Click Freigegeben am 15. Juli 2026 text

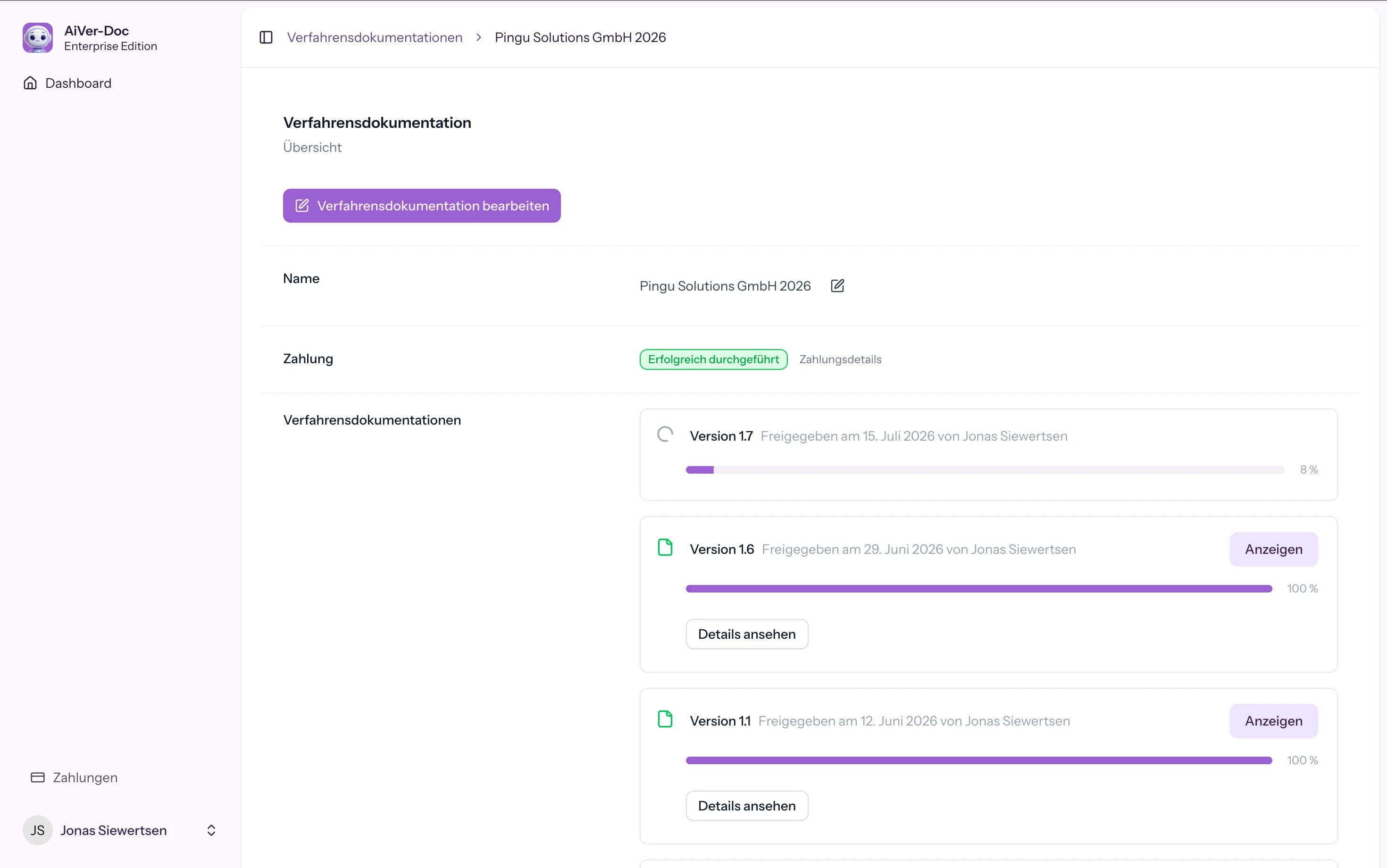(914, 436)
